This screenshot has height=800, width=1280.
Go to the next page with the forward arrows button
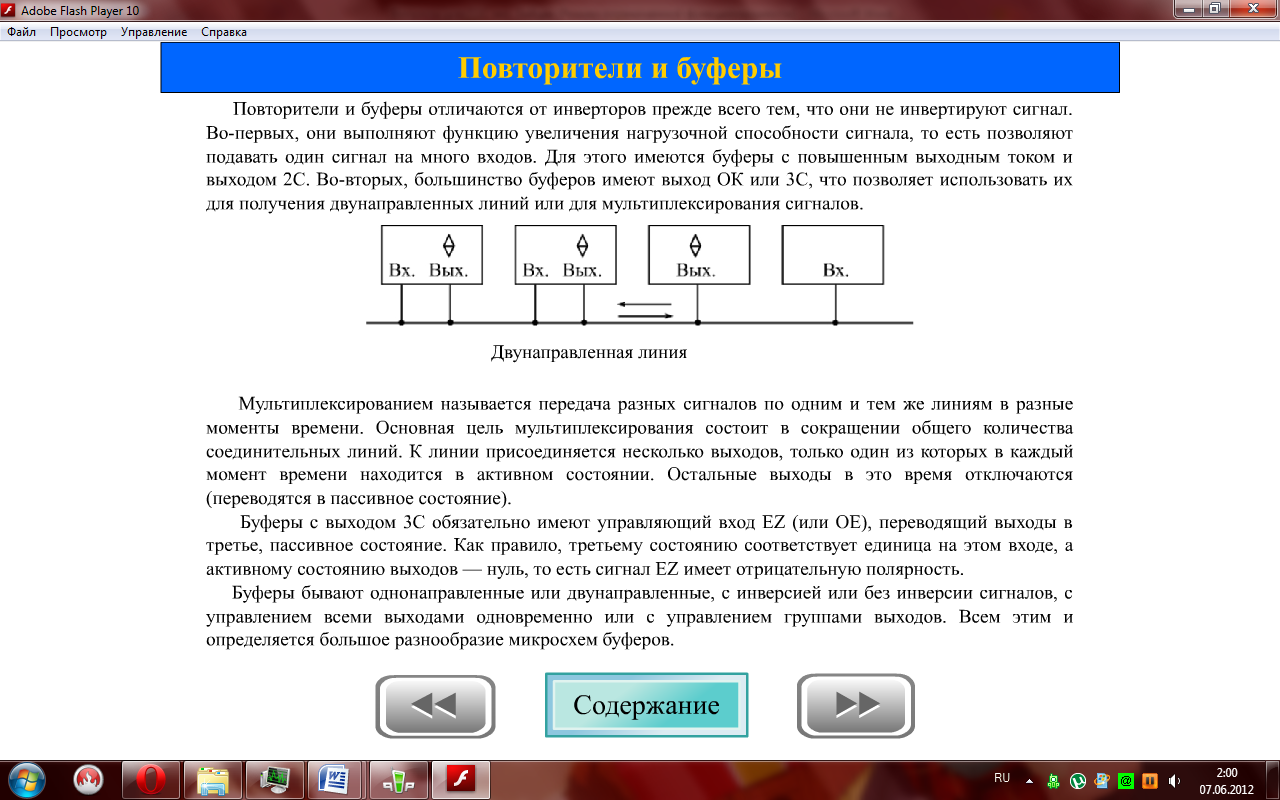click(x=856, y=706)
